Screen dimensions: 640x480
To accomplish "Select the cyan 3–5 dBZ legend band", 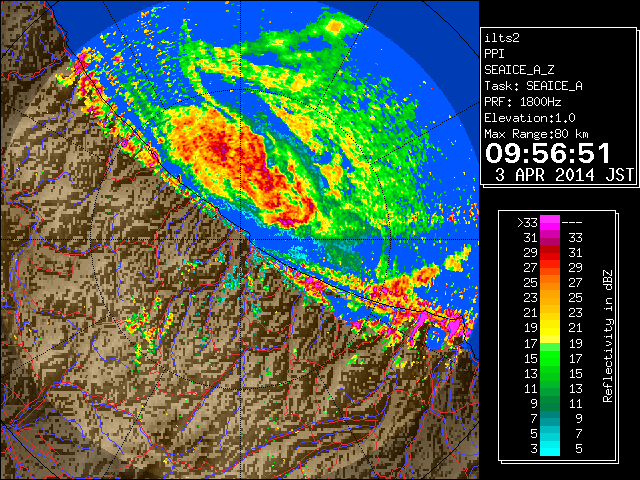I will click(x=550, y=448).
